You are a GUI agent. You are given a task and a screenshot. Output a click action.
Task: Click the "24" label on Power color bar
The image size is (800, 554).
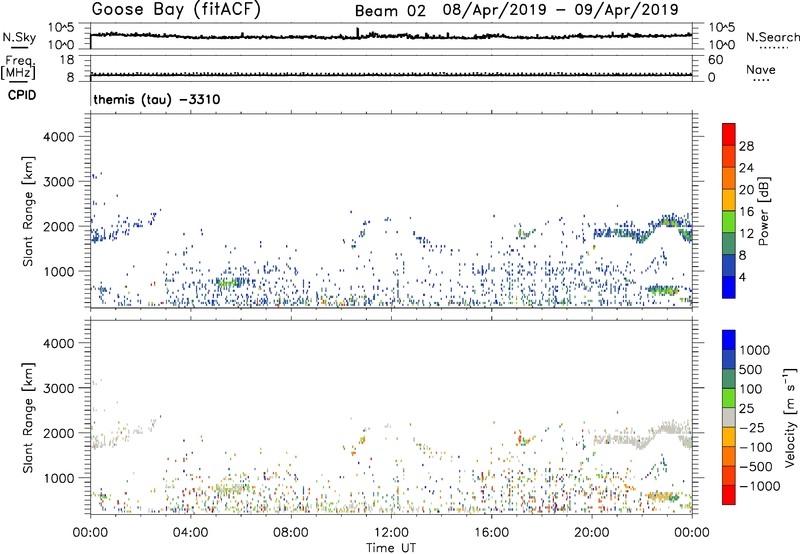(746, 168)
